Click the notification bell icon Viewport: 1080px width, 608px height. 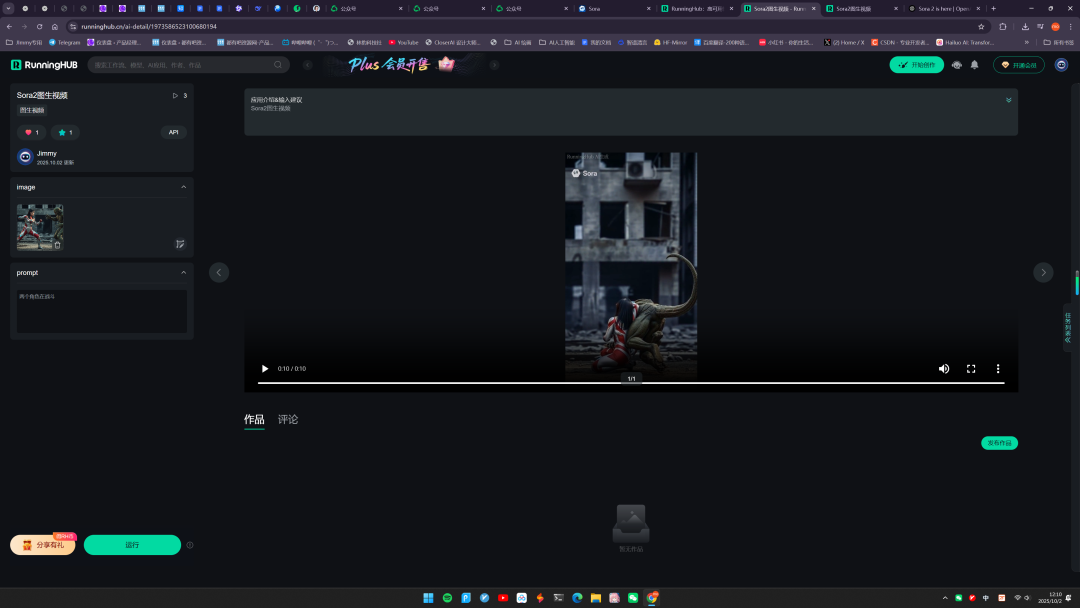pyautogui.click(x=974, y=65)
